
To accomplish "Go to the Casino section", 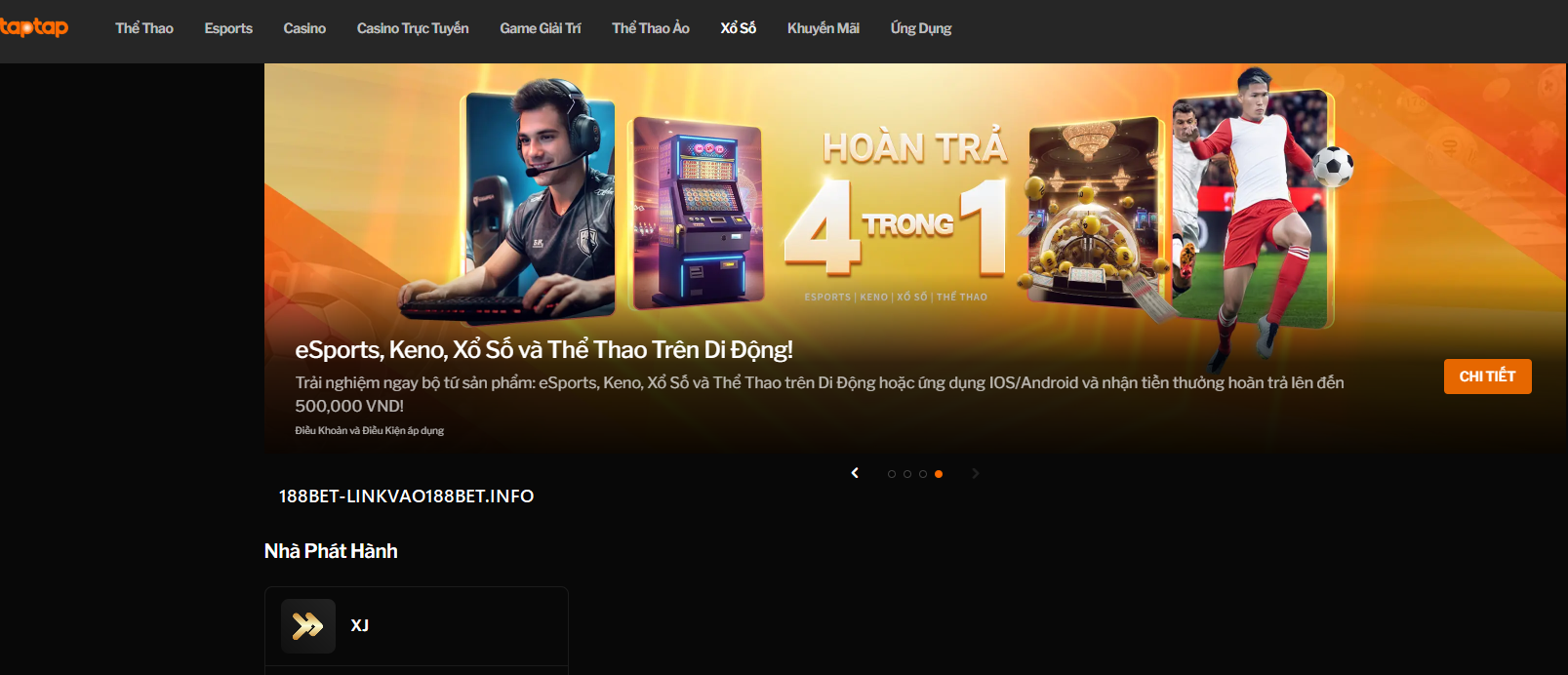I will (x=304, y=28).
